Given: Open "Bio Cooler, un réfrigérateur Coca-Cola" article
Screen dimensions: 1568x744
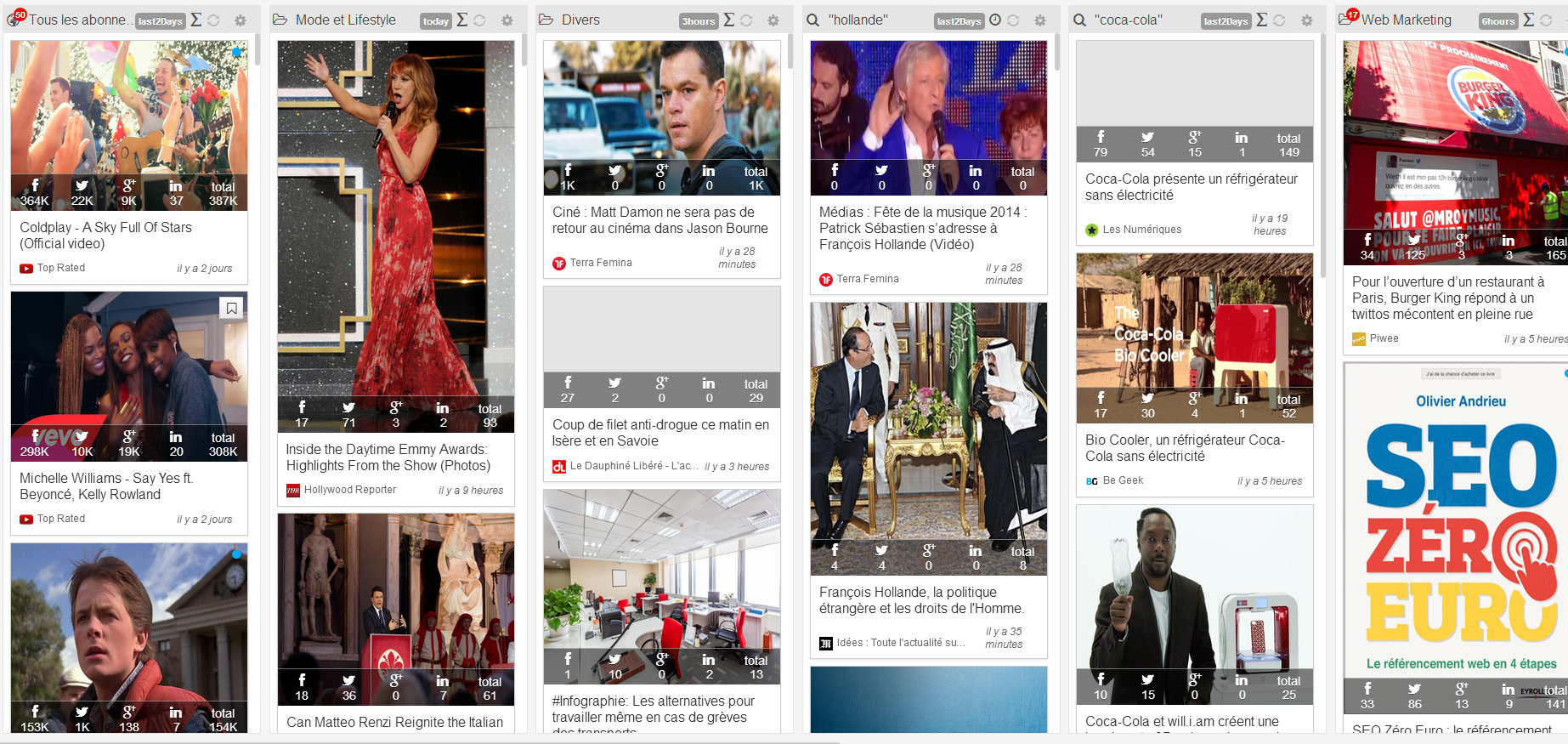Looking at the screenshot, I should (1185, 448).
